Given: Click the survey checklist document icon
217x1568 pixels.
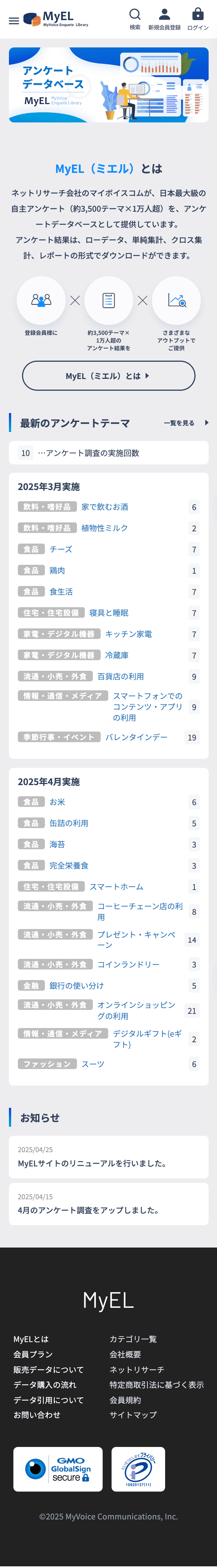Looking at the screenshot, I should [x=108, y=300].
